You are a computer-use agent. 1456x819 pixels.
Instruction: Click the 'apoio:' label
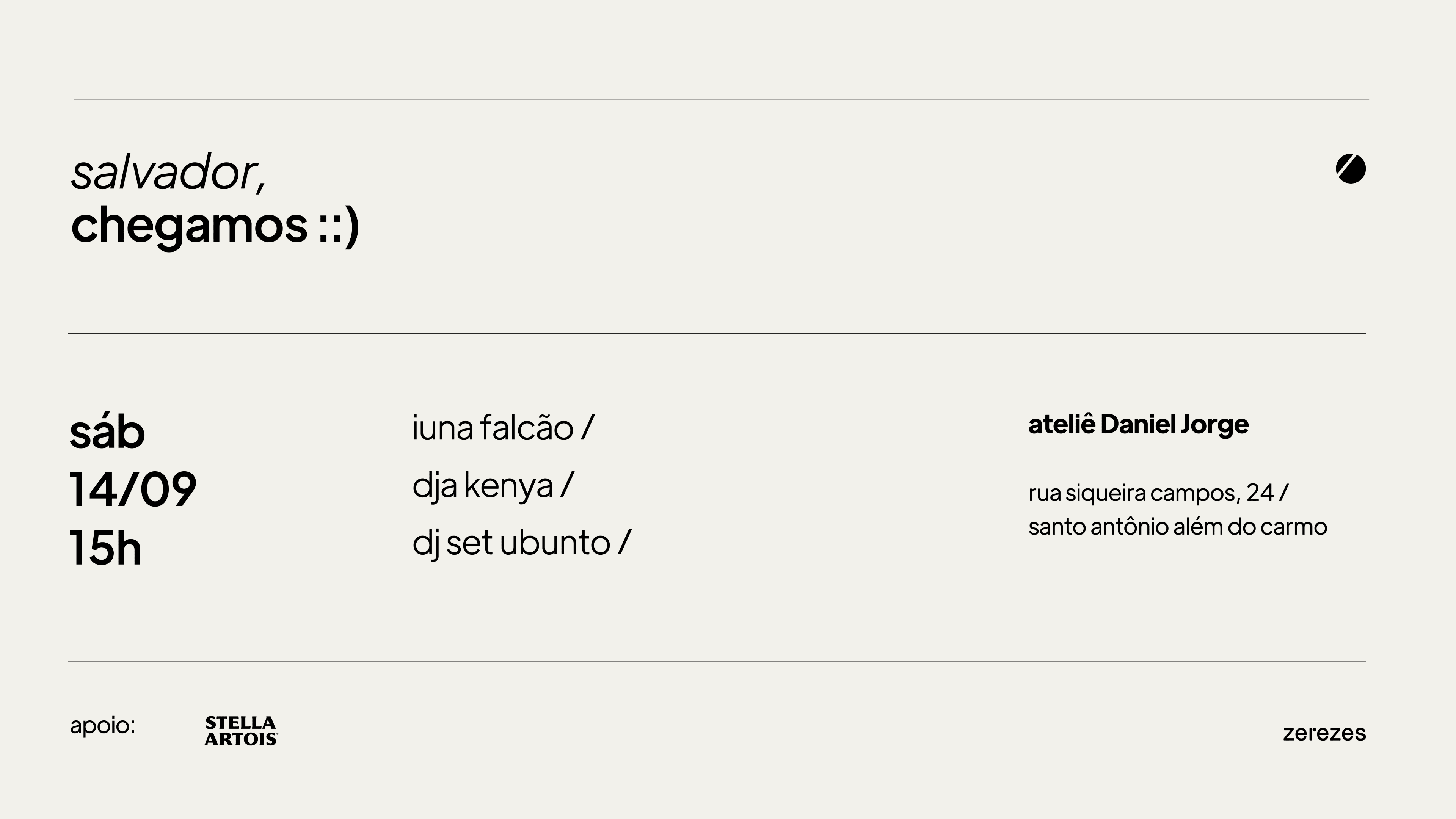103,726
